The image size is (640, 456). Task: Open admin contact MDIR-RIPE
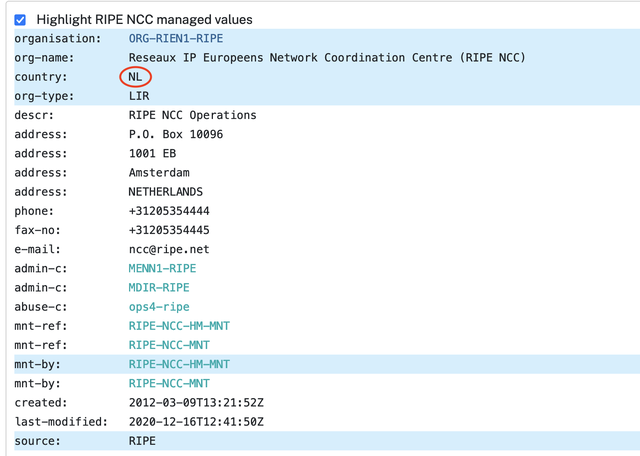pos(159,287)
